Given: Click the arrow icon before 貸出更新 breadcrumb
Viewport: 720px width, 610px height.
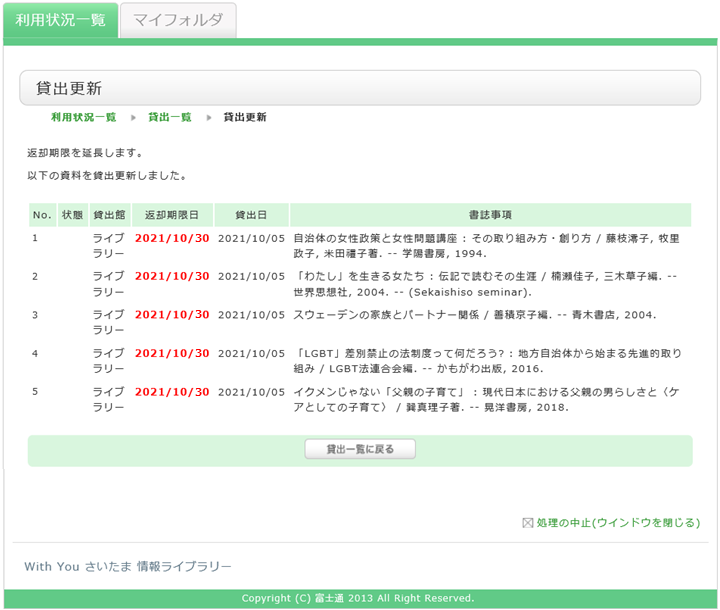Looking at the screenshot, I should pyautogui.click(x=209, y=117).
